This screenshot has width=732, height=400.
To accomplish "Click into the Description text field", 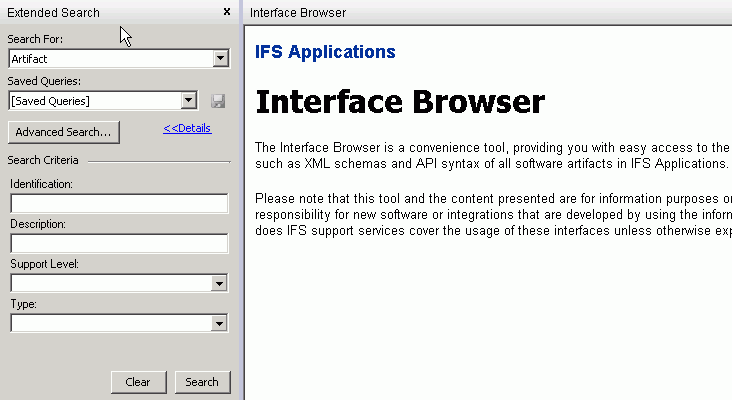I will point(119,244).
